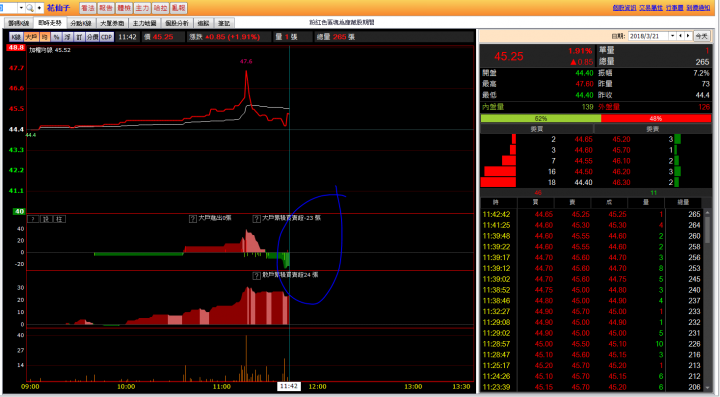Click the 亂報 toolbar button
720x397 pixels.
pyautogui.click(x=178, y=8)
